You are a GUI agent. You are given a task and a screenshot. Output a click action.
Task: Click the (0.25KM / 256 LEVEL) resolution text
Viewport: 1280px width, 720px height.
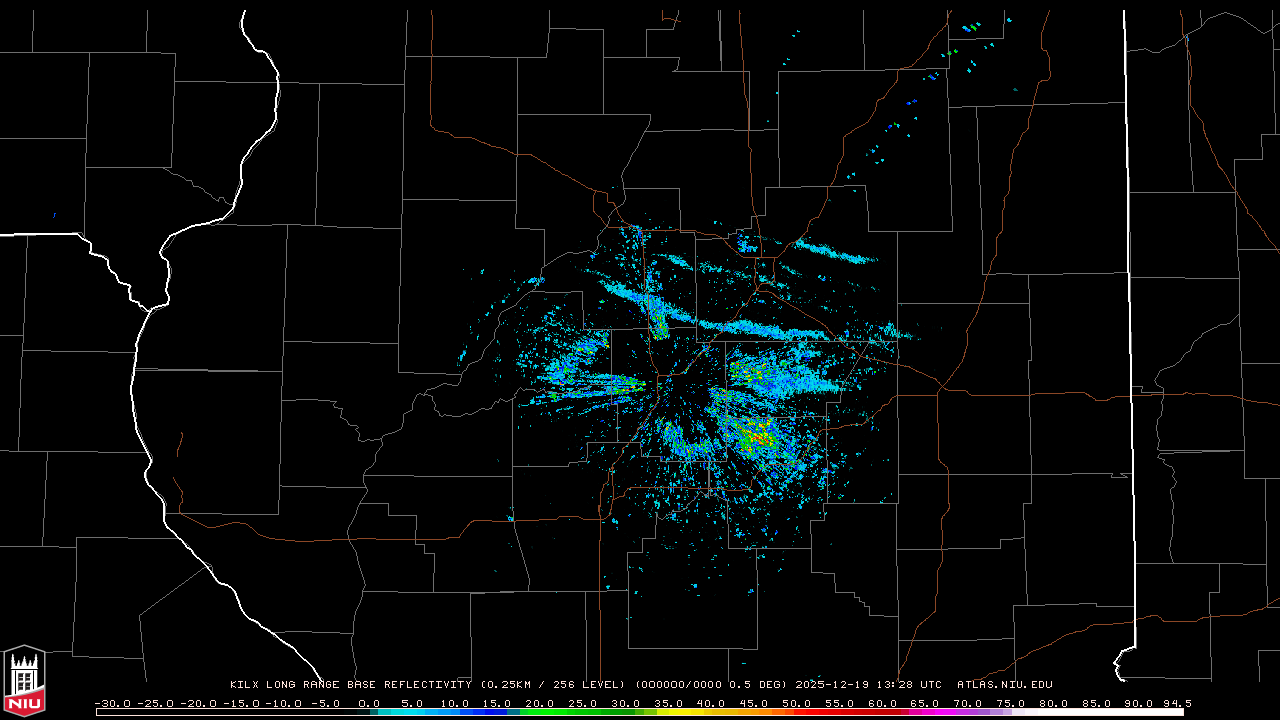pyautogui.click(x=553, y=685)
